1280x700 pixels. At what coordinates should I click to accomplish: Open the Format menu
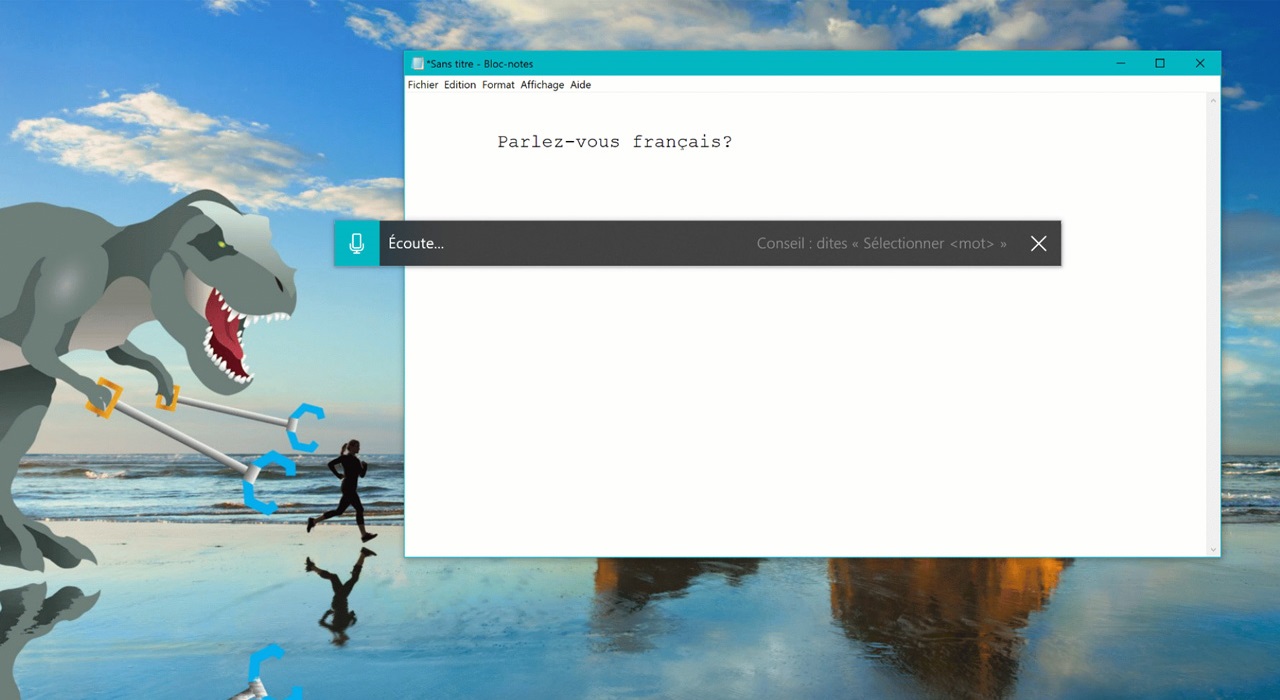[x=498, y=85]
